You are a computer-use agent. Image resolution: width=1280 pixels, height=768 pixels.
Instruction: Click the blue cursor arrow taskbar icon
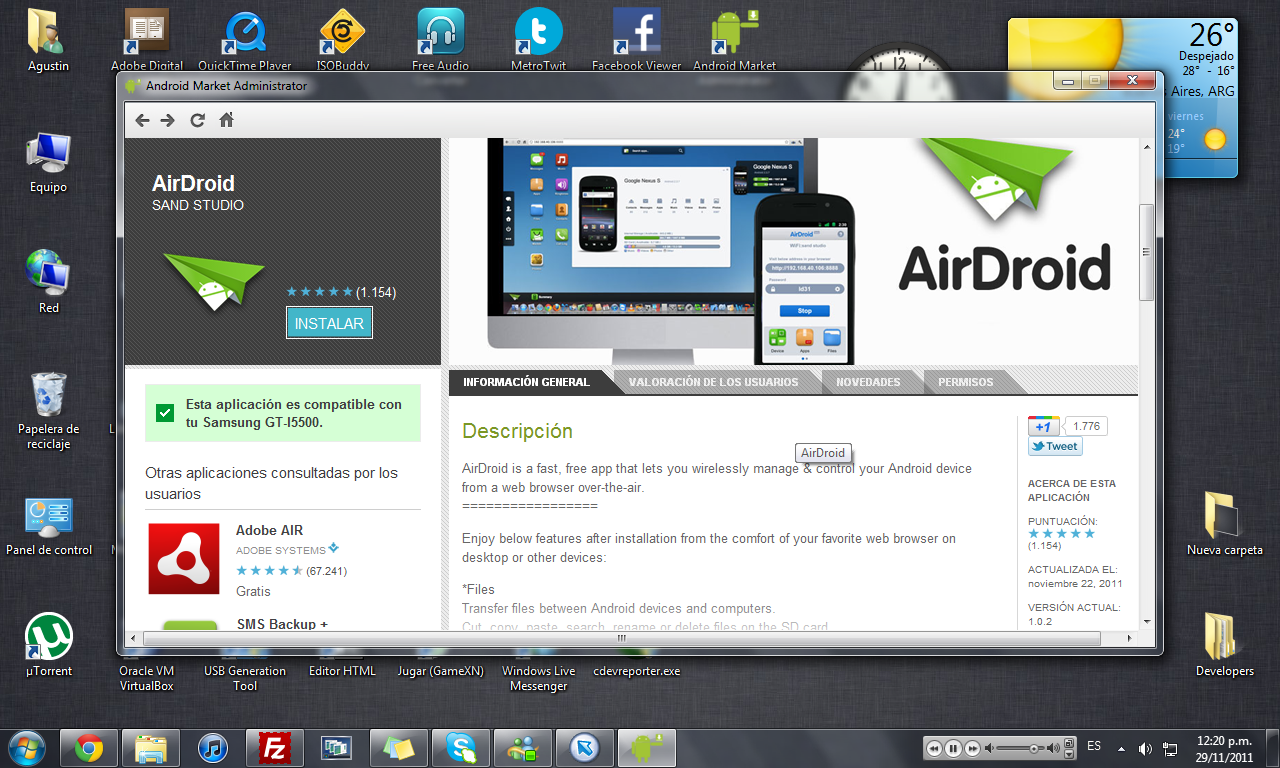coord(585,747)
